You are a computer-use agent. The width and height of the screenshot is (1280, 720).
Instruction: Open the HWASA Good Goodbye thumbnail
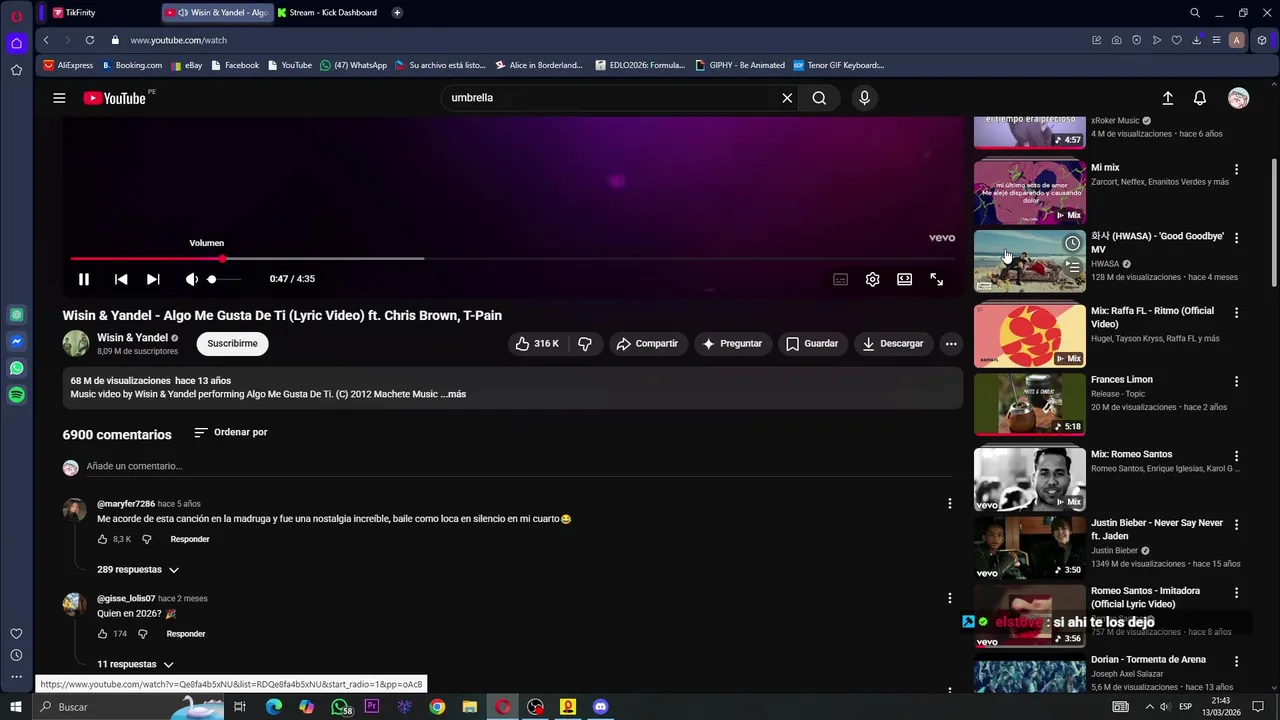[1029, 262]
